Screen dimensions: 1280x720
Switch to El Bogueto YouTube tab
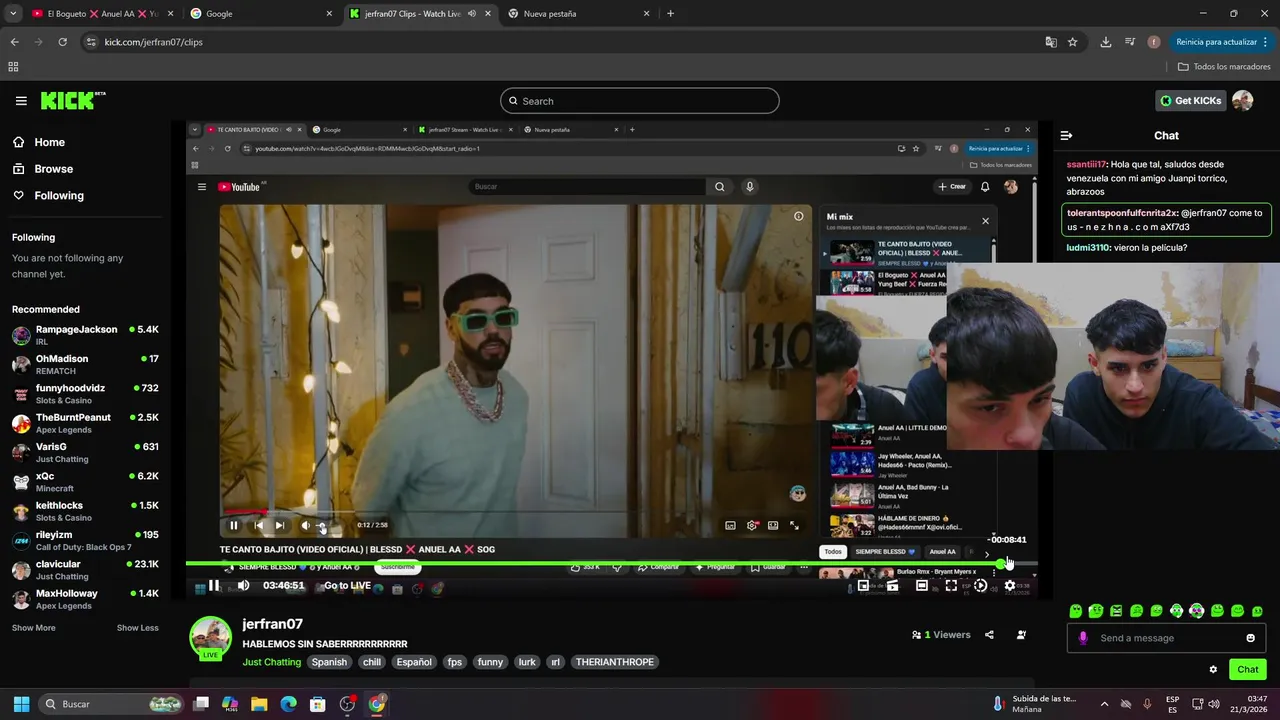pos(100,14)
